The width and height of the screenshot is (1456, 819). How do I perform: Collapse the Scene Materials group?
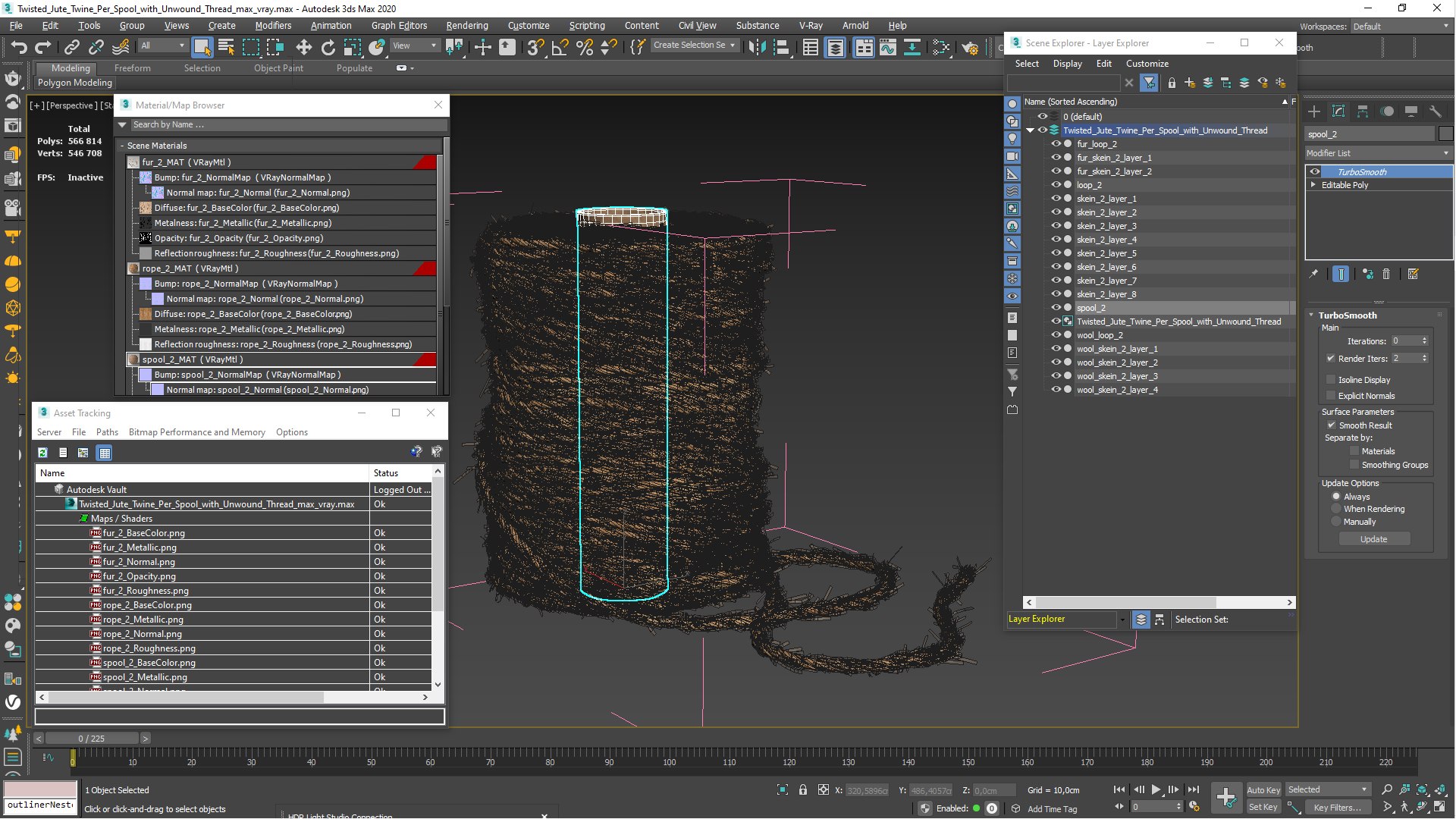click(122, 146)
